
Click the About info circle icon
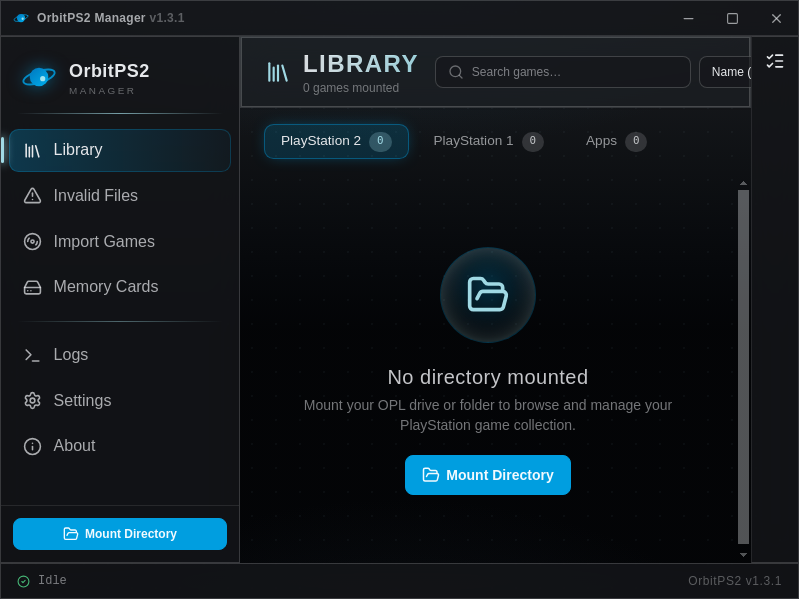[32, 446]
